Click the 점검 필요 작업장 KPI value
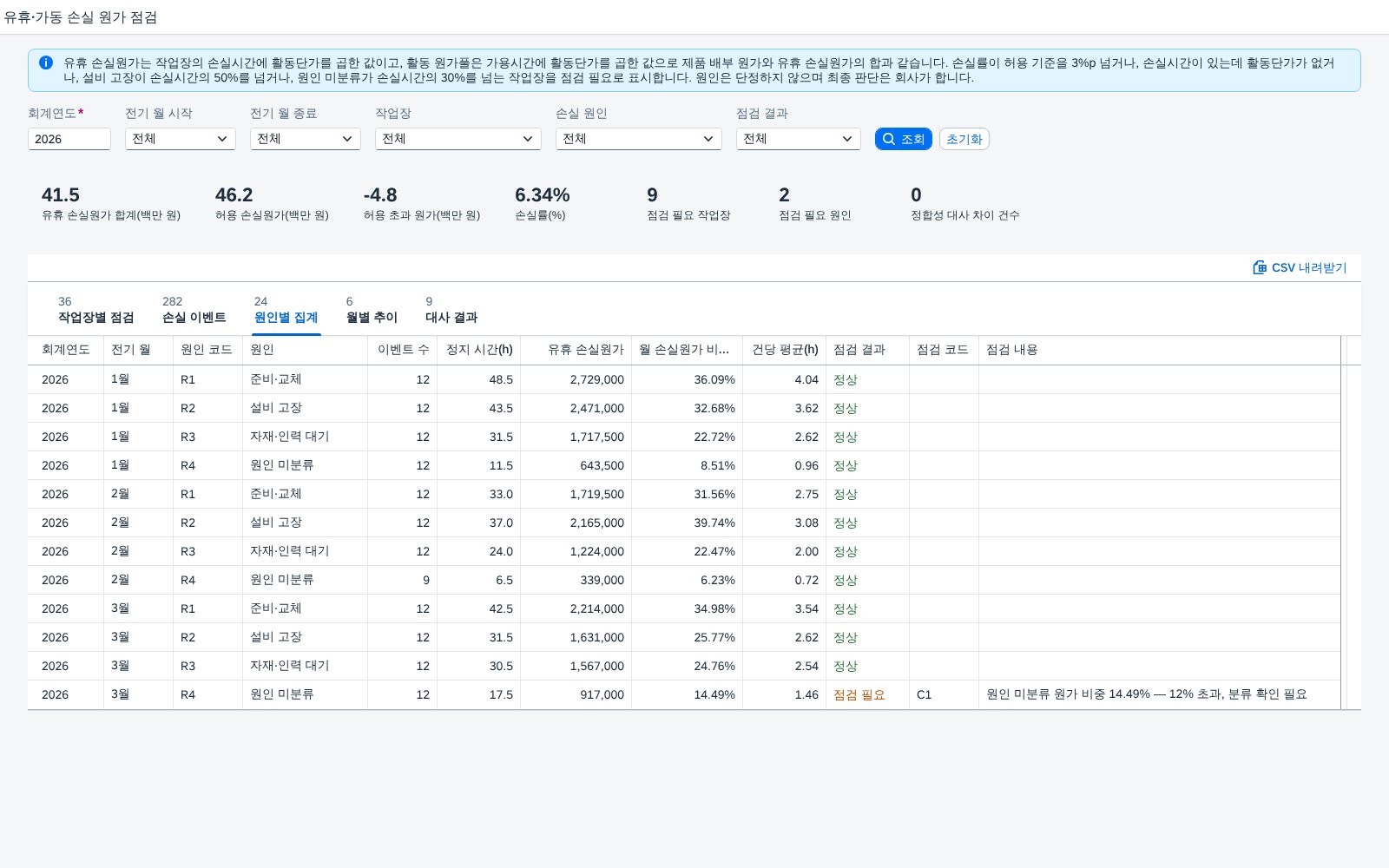 pos(652,195)
